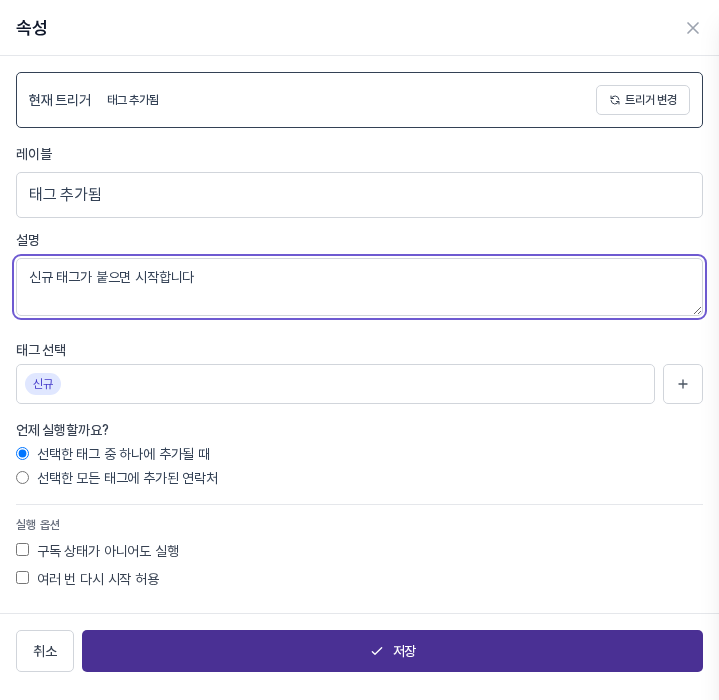Click the 트리거 변경 button

pos(642,100)
